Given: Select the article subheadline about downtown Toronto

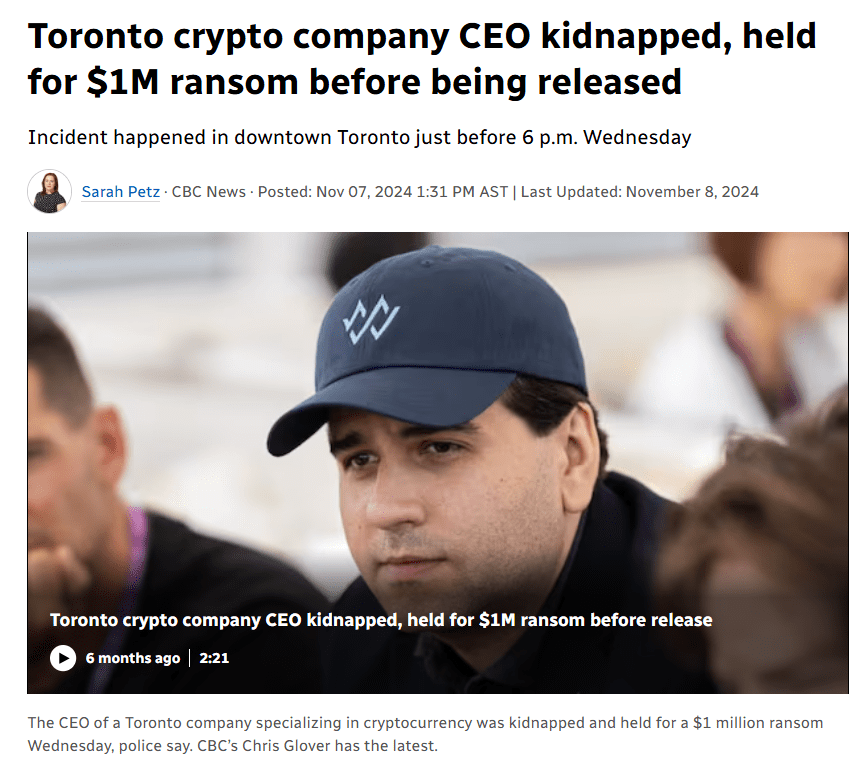Looking at the screenshot, I should (x=360, y=137).
